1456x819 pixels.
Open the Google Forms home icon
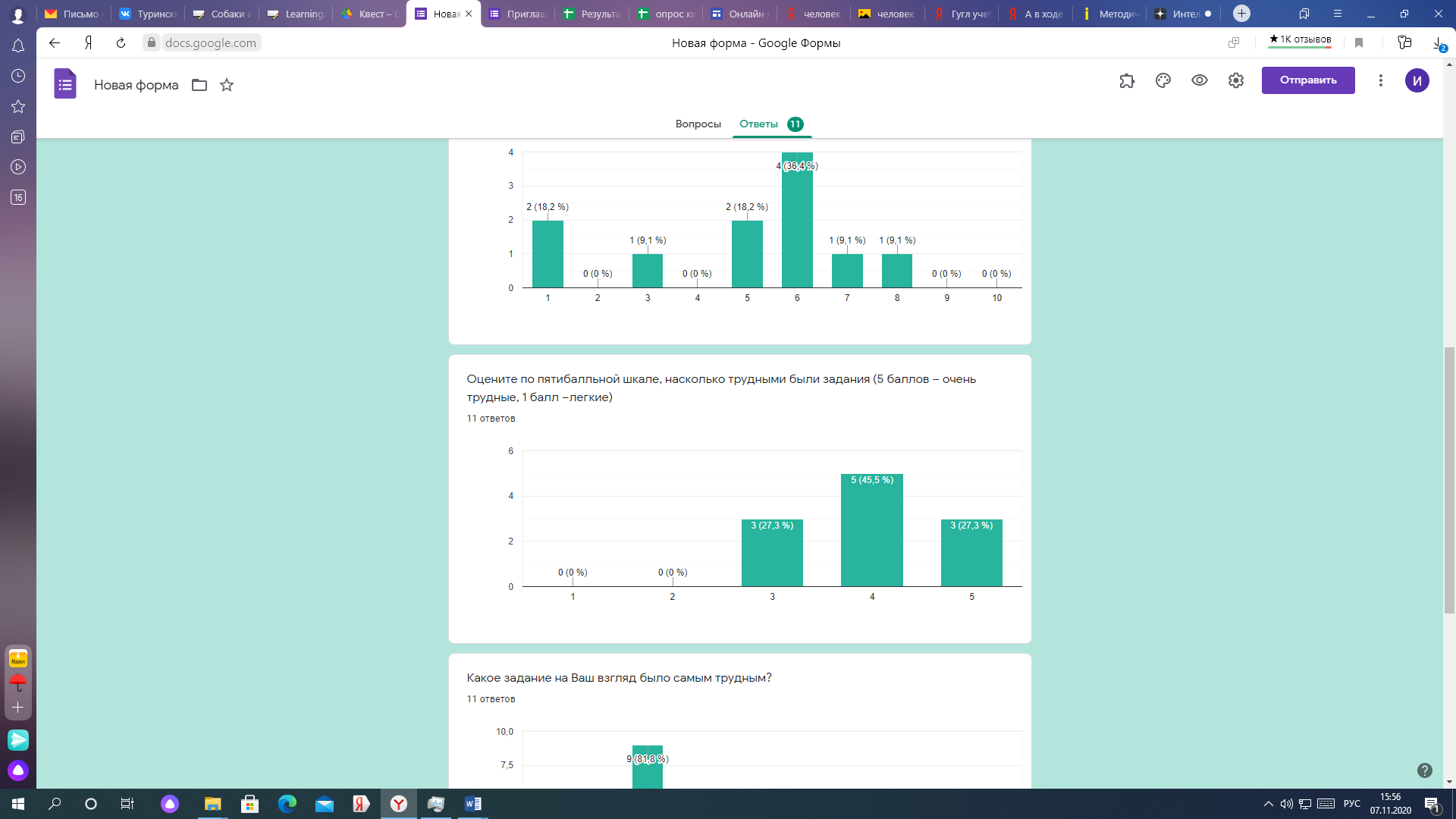(65, 83)
